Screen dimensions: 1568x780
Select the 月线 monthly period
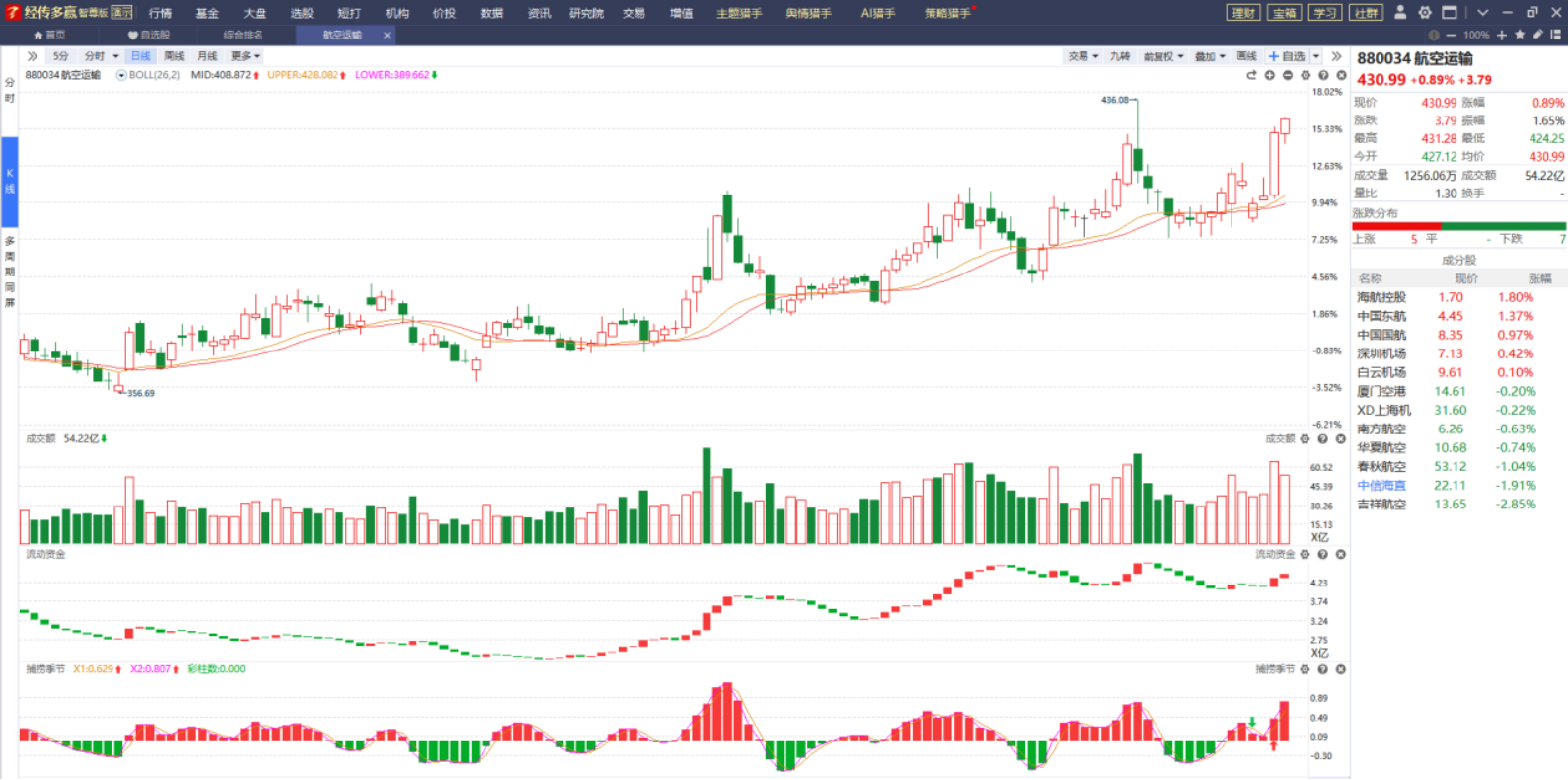207,56
